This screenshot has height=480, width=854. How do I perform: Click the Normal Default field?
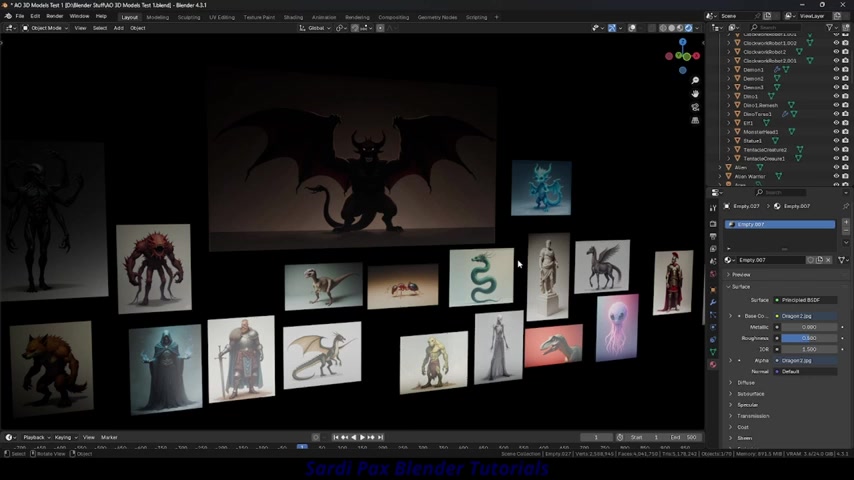(805, 372)
